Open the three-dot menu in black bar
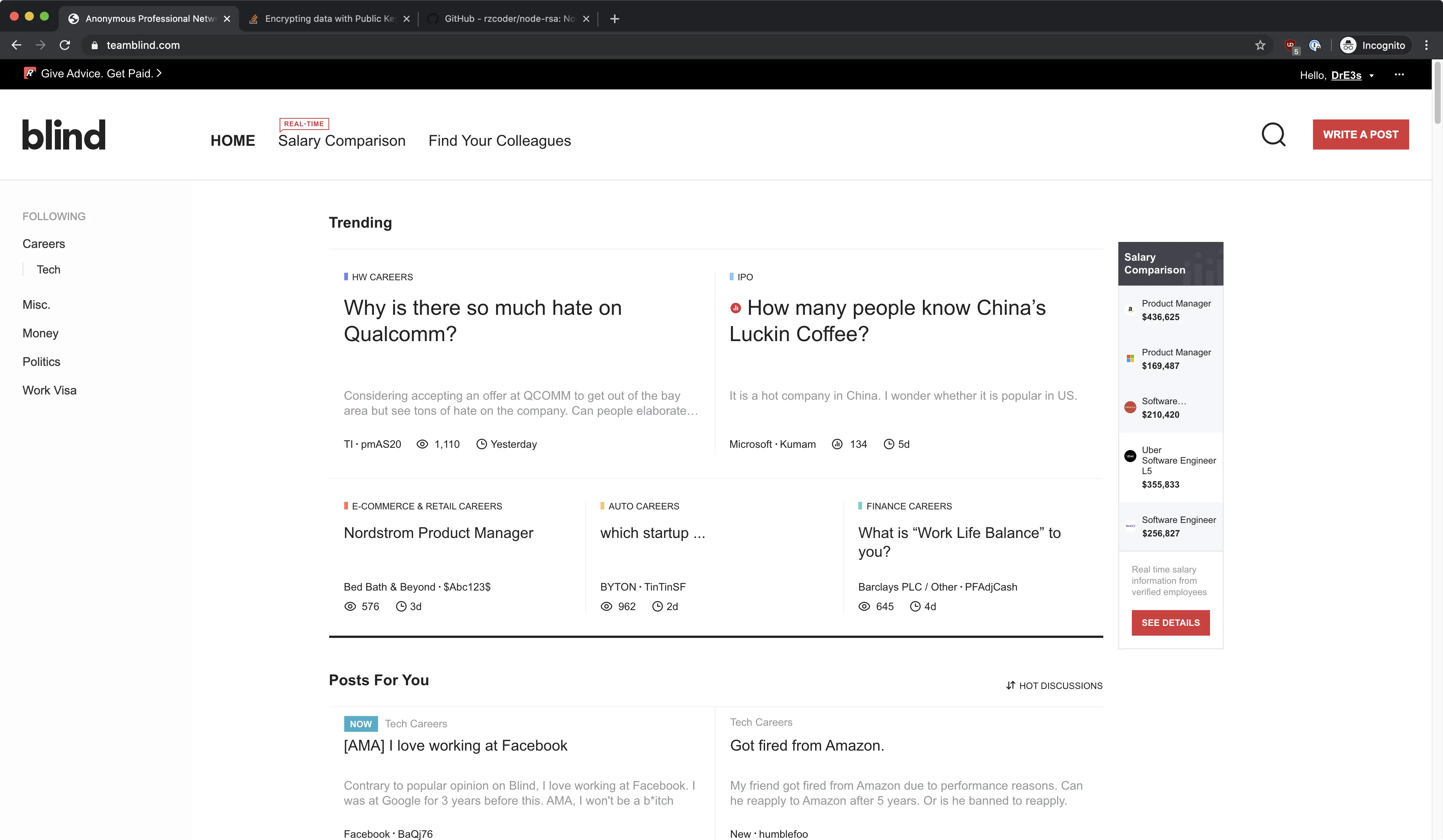The image size is (1443, 840). [1399, 75]
